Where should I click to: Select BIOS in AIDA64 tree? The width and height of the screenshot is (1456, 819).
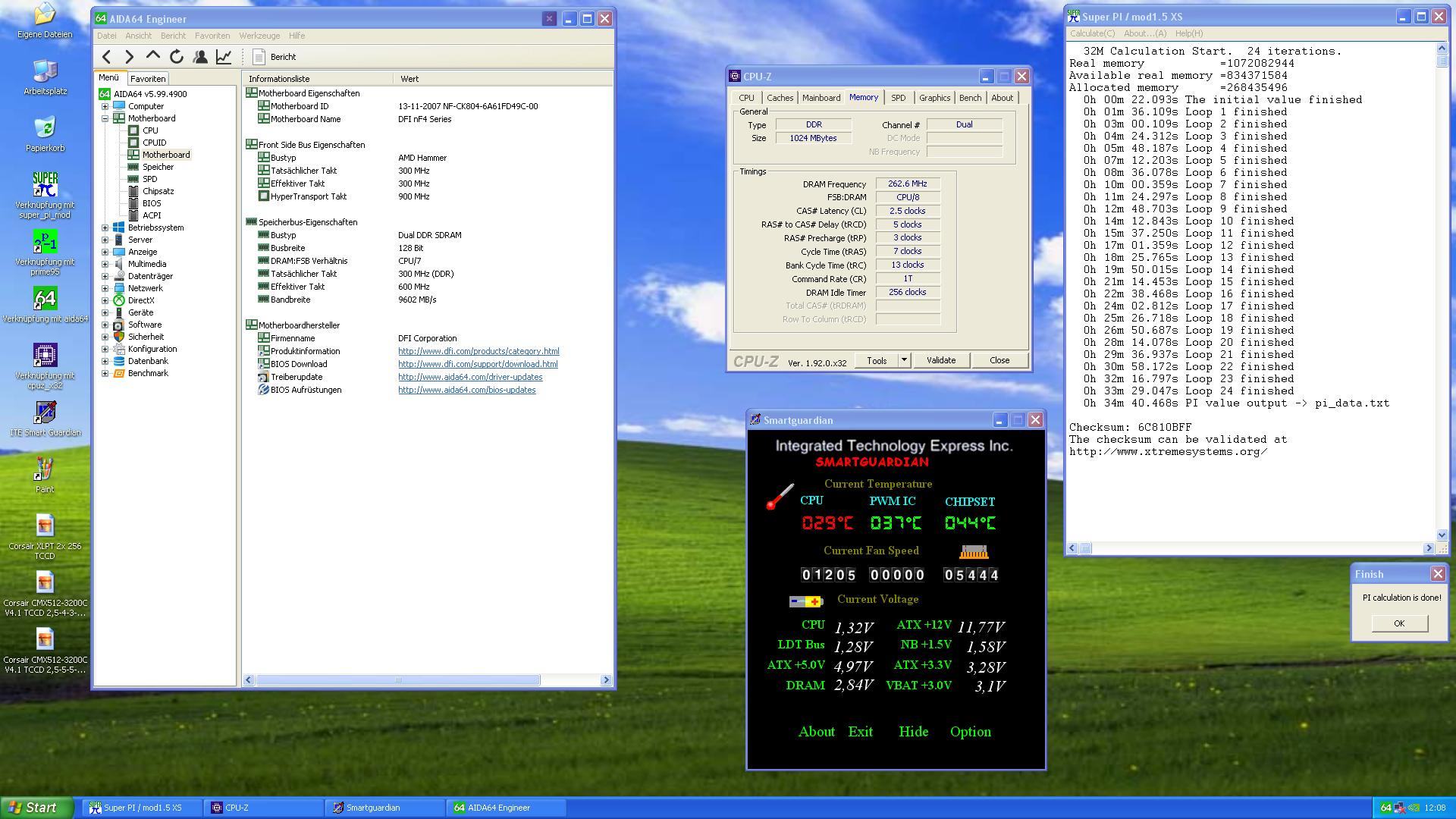pyautogui.click(x=152, y=203)
